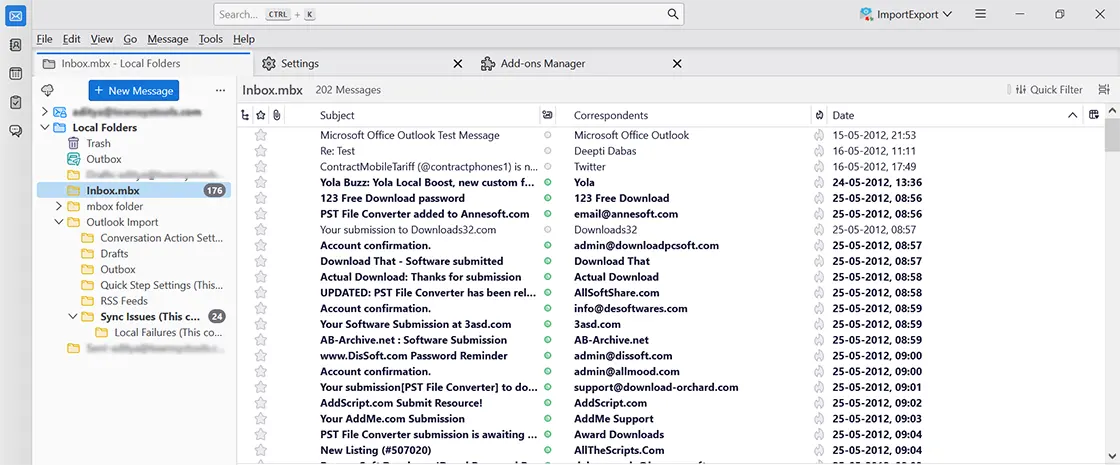Toggle message list display options icon
Viewport: 1120px width, 465px height.
pyautogui.click(x=1104, y=89)
